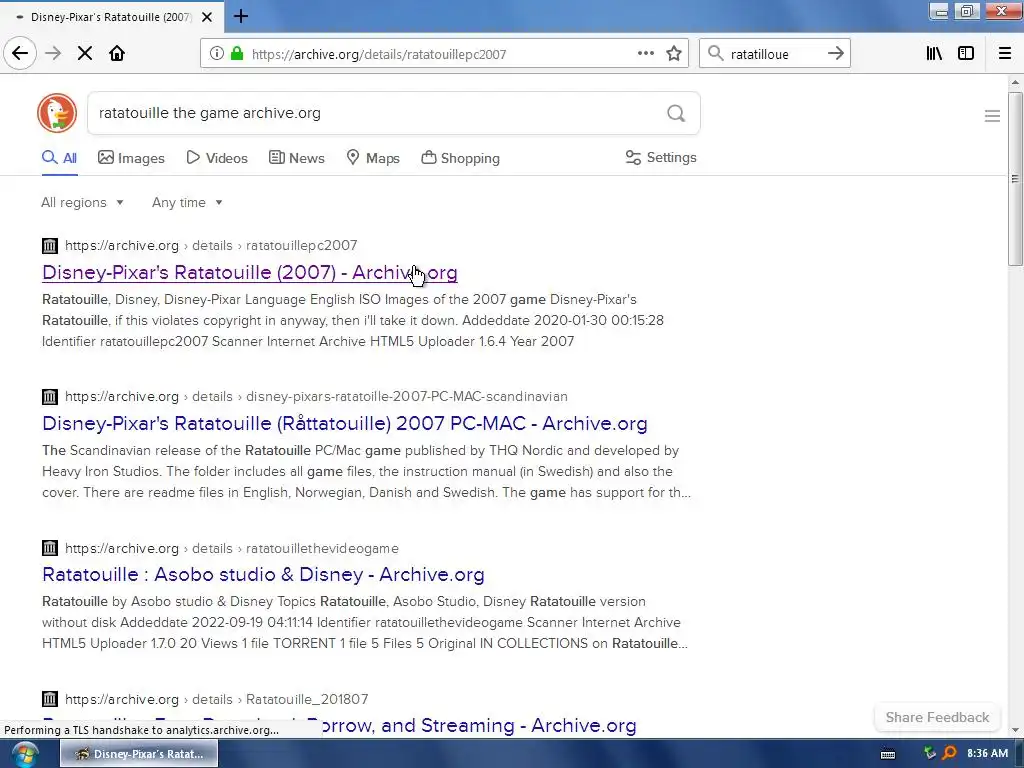This screenshot has width=1024, height=768.
Task: Click the disney-pixars-ratatoille scandinavian breadcrumb URL
Action: [316, 396]
